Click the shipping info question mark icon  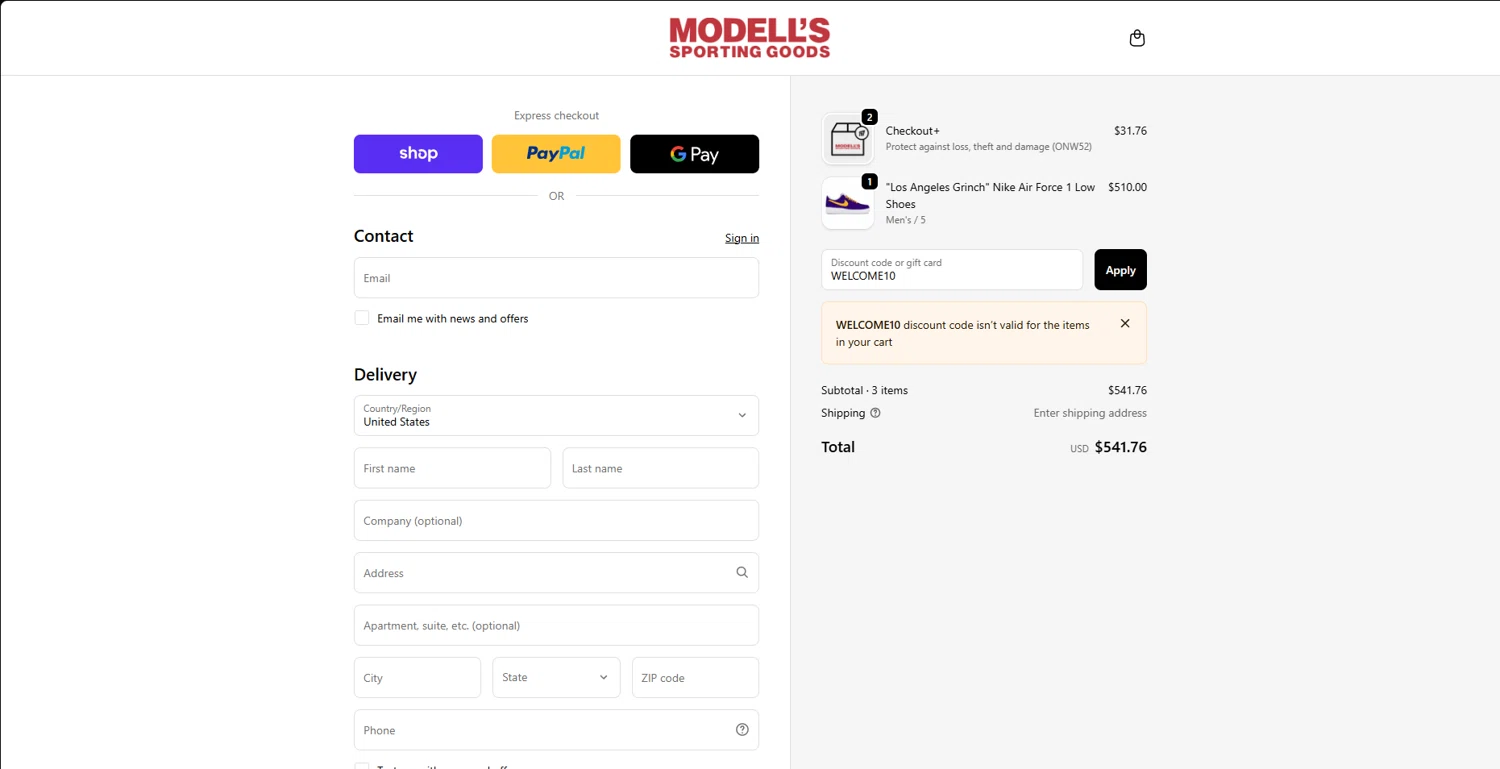click(x=876, y=413)
